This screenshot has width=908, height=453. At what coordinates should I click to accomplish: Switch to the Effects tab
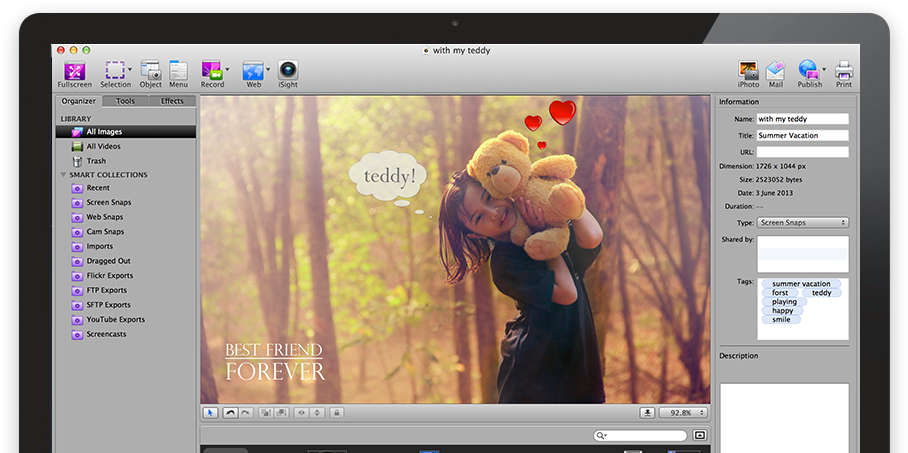click(172, 101)
